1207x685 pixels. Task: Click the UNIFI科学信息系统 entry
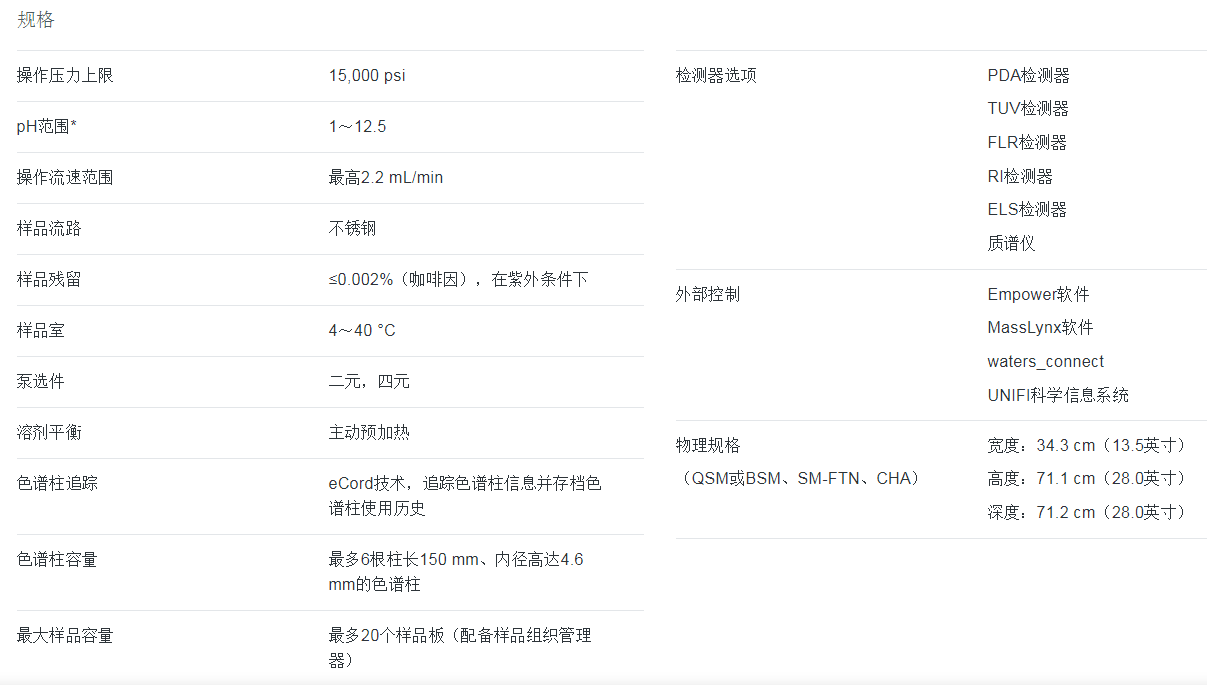tap(1057, 395)
